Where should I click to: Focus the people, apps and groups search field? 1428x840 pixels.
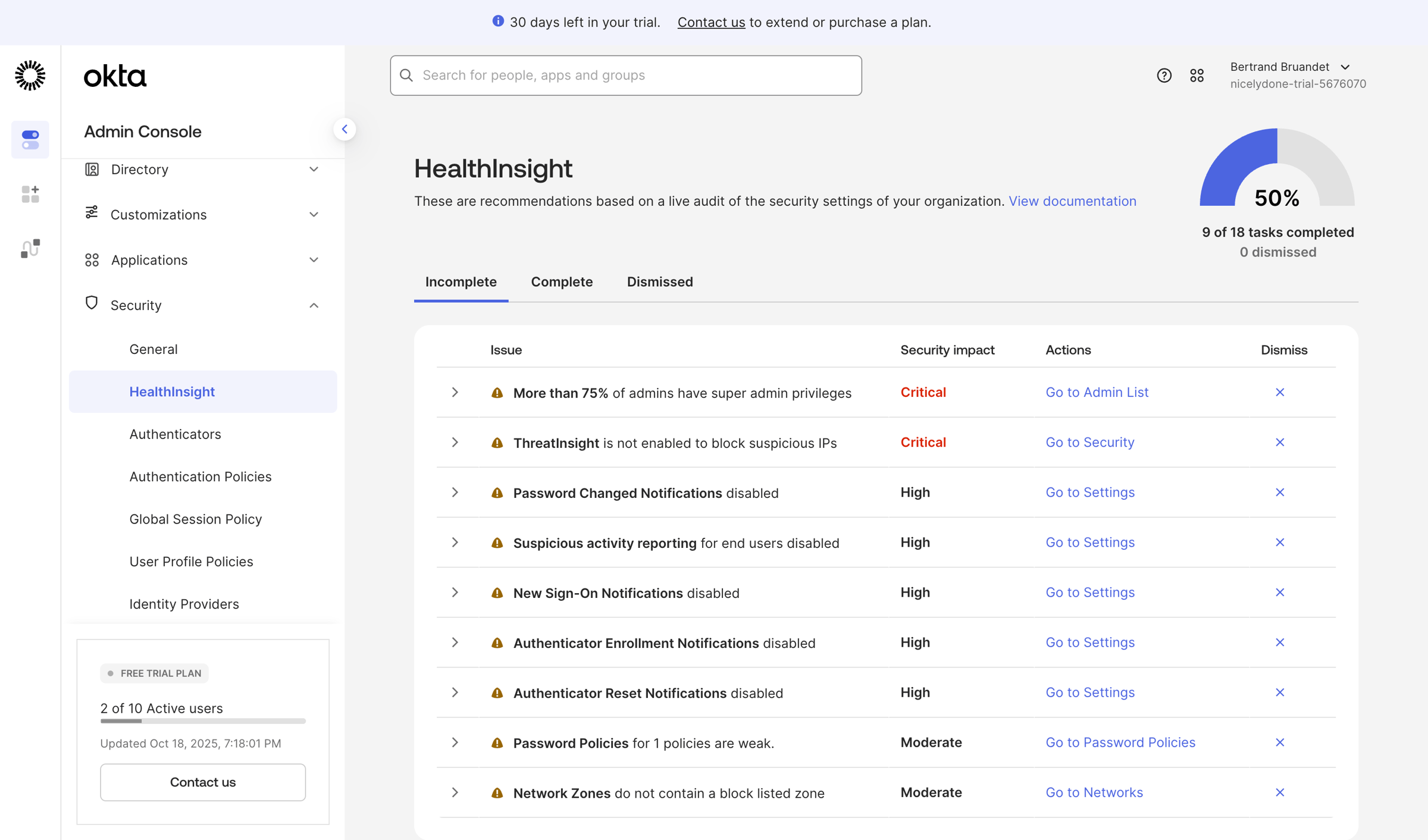coord(626,76)
